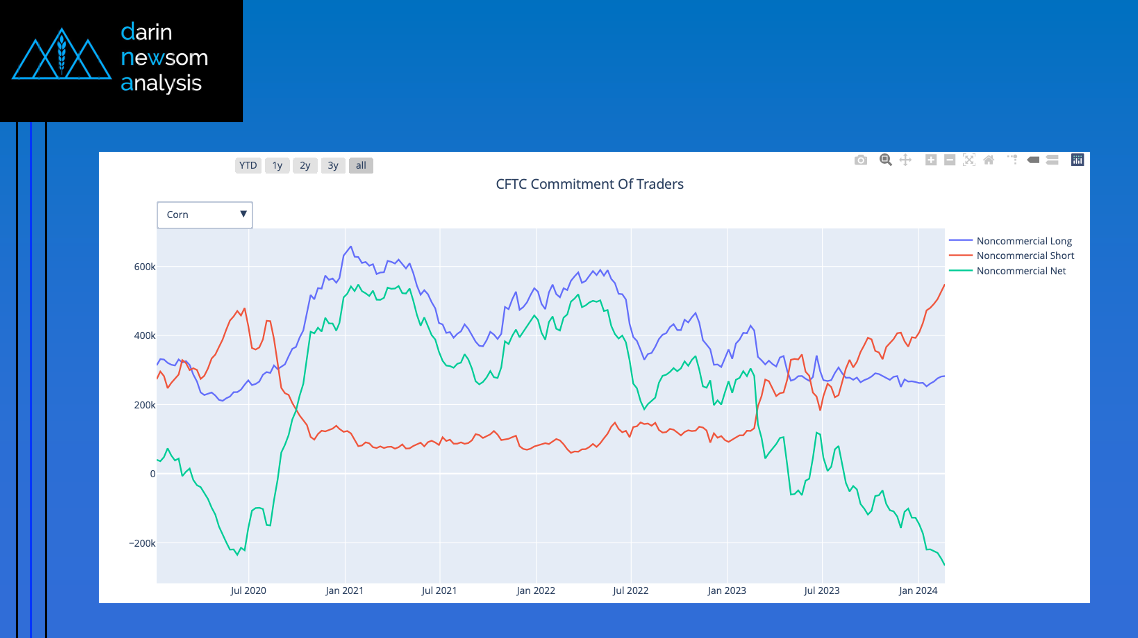The image size is (1138, 638).
Task: Select the 1y range button
Action: coord(277,166)
